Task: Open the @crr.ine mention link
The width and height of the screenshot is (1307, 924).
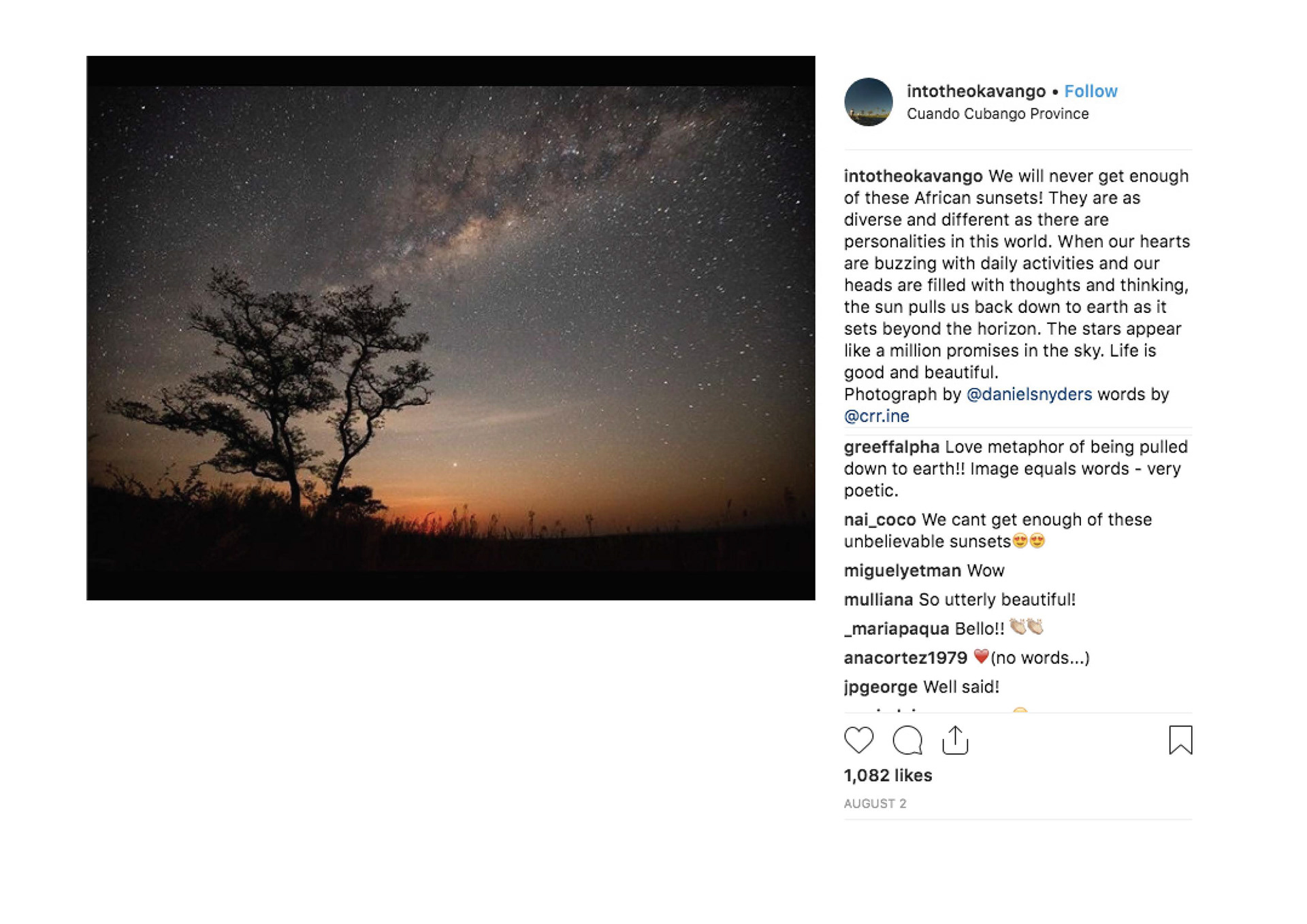Action: click(876, 416)
